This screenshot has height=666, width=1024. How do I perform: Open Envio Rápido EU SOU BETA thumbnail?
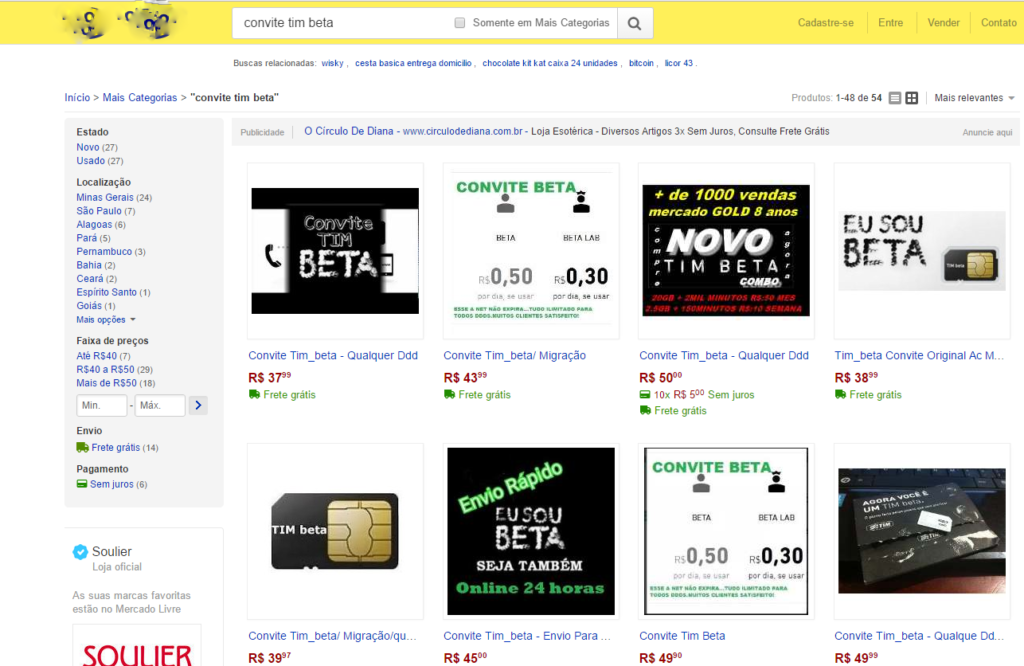(530, 531)
